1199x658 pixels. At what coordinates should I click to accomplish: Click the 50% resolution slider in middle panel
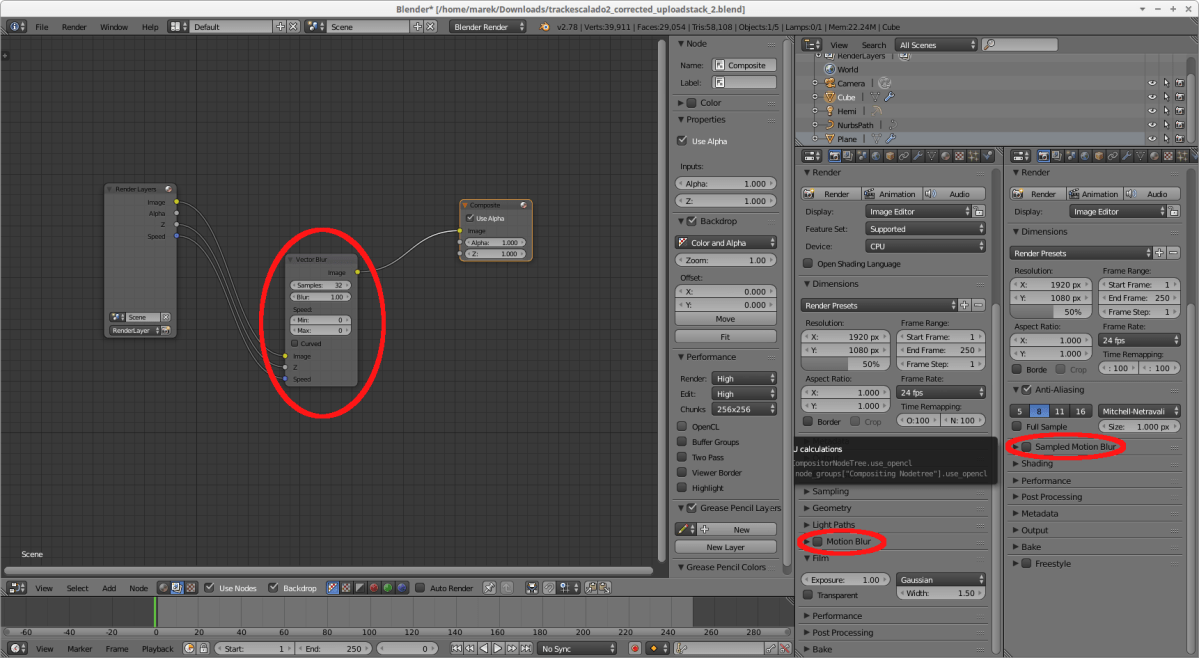[845, 364]
